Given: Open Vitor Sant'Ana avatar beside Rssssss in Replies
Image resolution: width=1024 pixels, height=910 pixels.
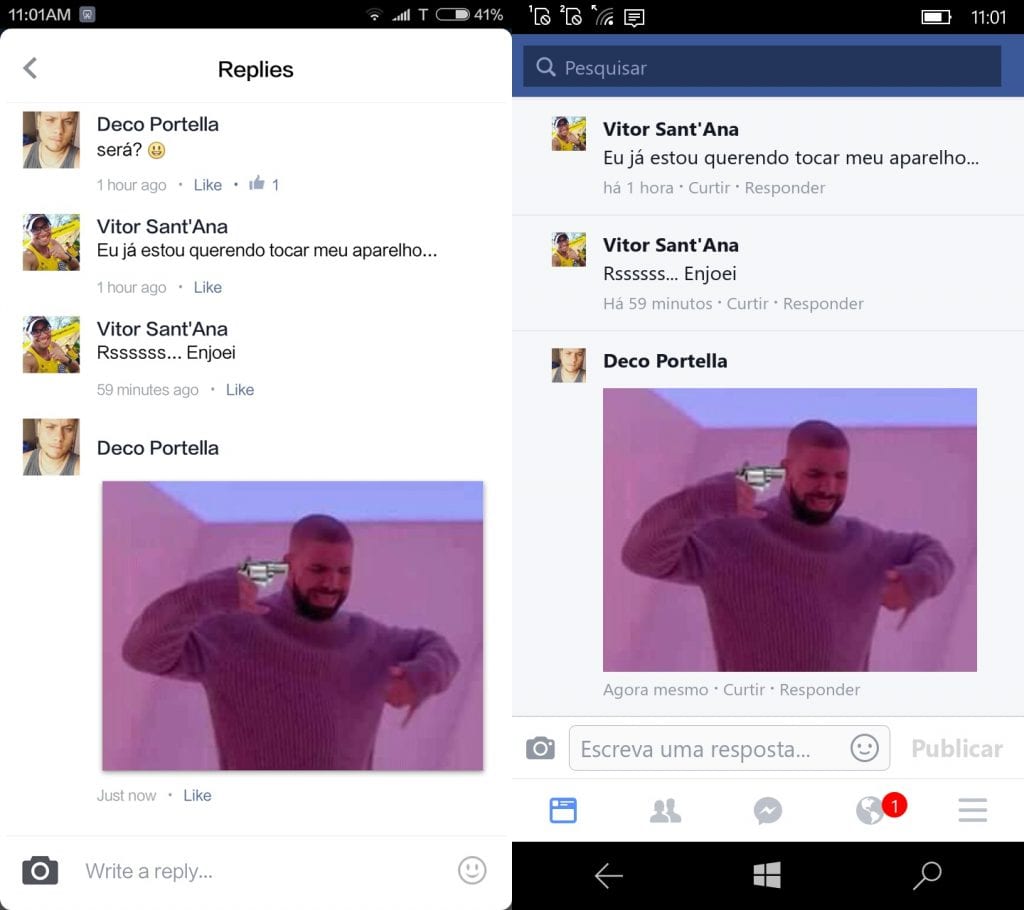Looking at the screenshot, I should [x=51, y=345].
